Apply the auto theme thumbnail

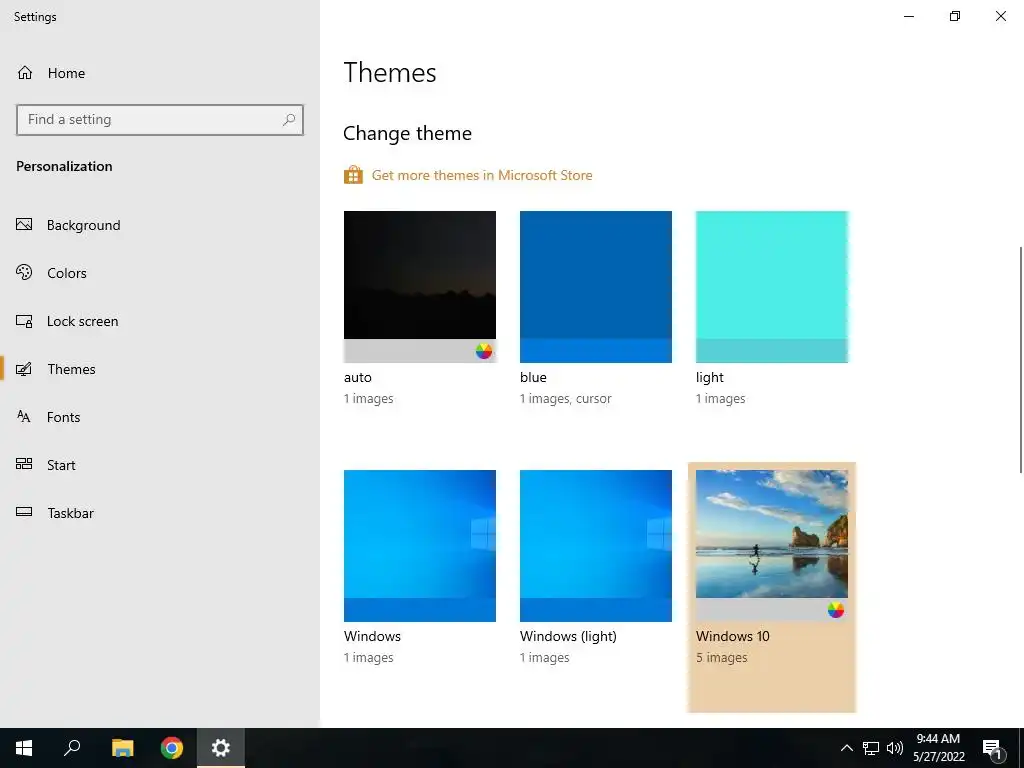(420, 287)
